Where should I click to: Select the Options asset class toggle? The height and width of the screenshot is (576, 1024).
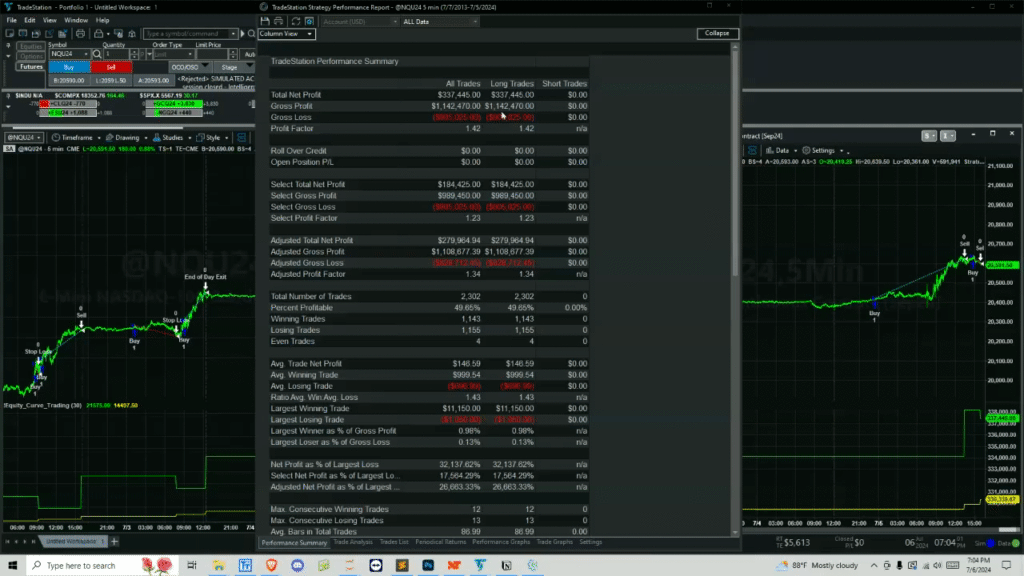pyautogui.click(x=31, y=56)
